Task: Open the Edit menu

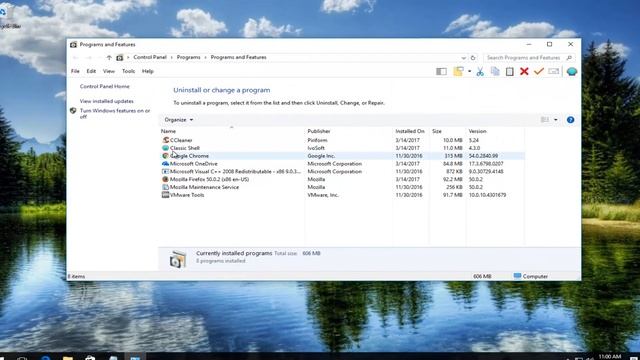Action: coord(91,71)
